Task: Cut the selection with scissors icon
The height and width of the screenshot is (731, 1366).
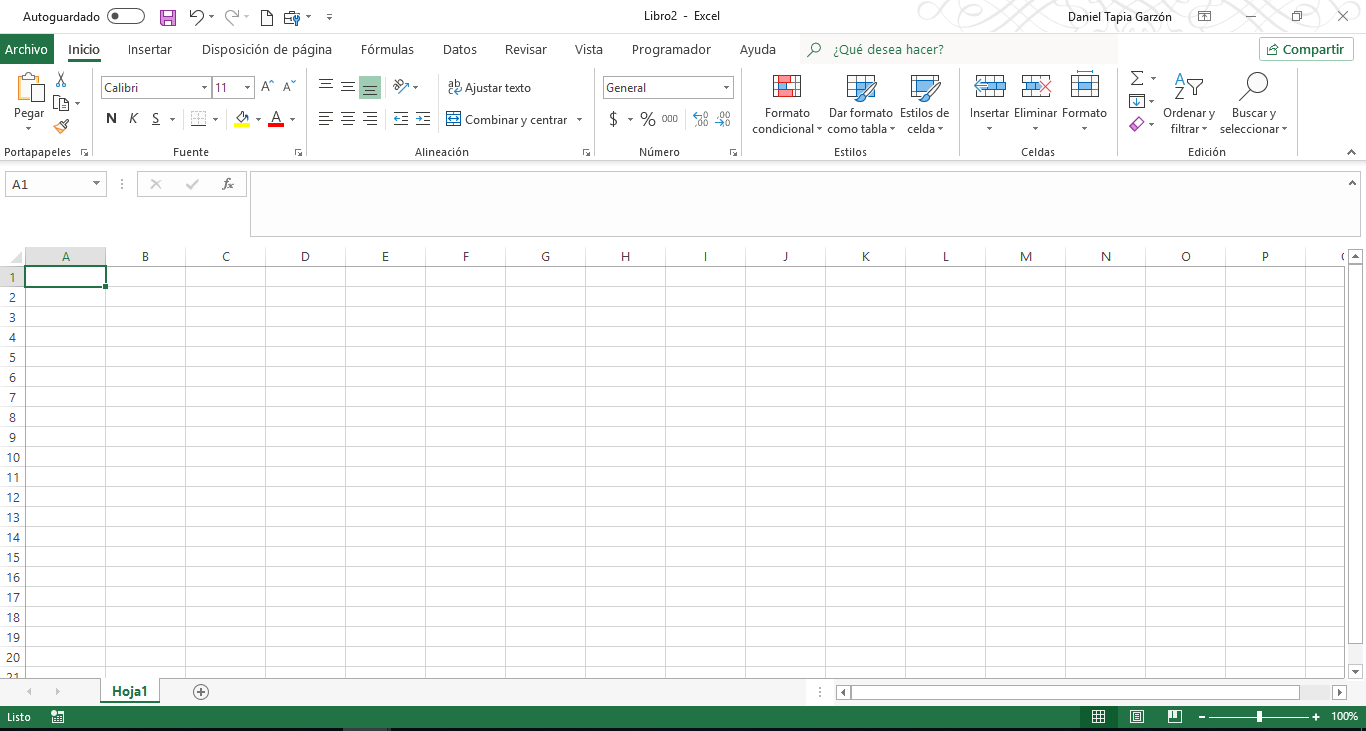Action: 61,80
